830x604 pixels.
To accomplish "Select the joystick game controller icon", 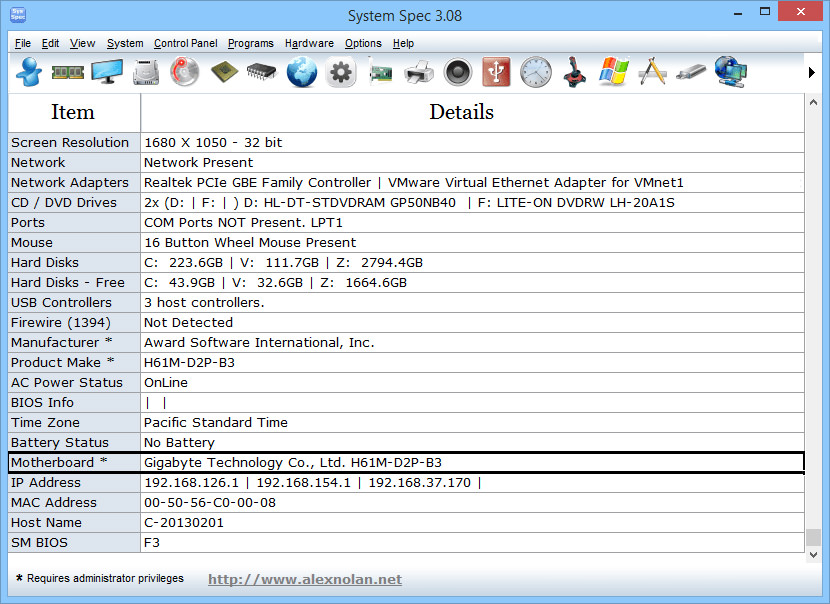I will click(574, 71).
